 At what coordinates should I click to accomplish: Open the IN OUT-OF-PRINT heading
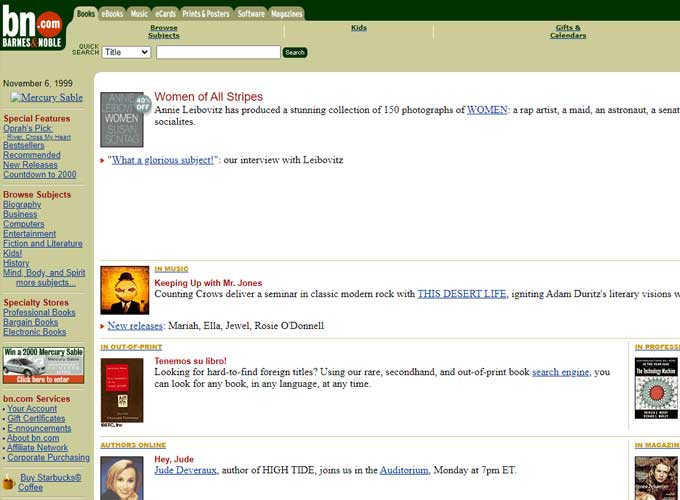(x=131, y=347)
